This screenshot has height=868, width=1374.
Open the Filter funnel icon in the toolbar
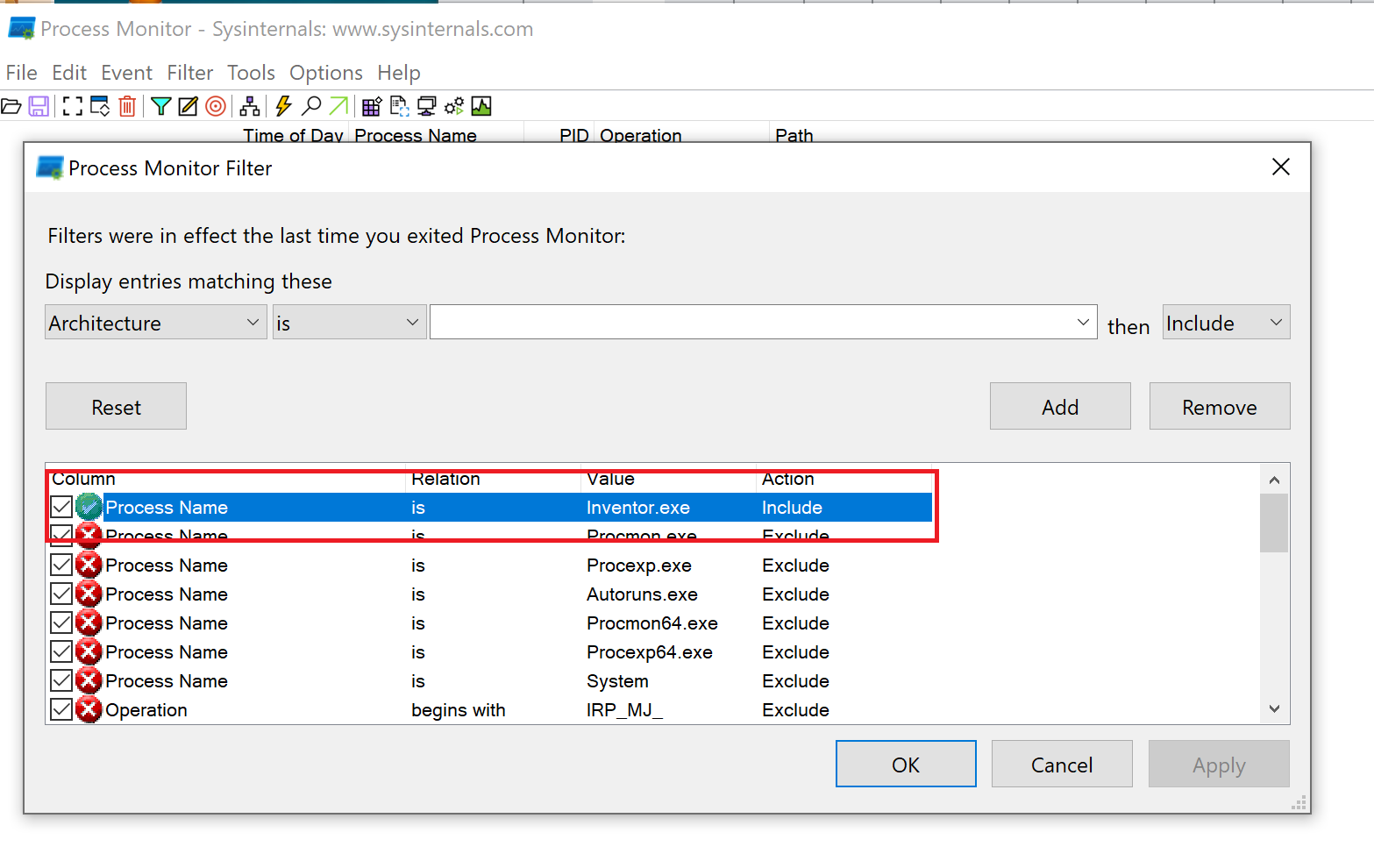click(161, 105)
